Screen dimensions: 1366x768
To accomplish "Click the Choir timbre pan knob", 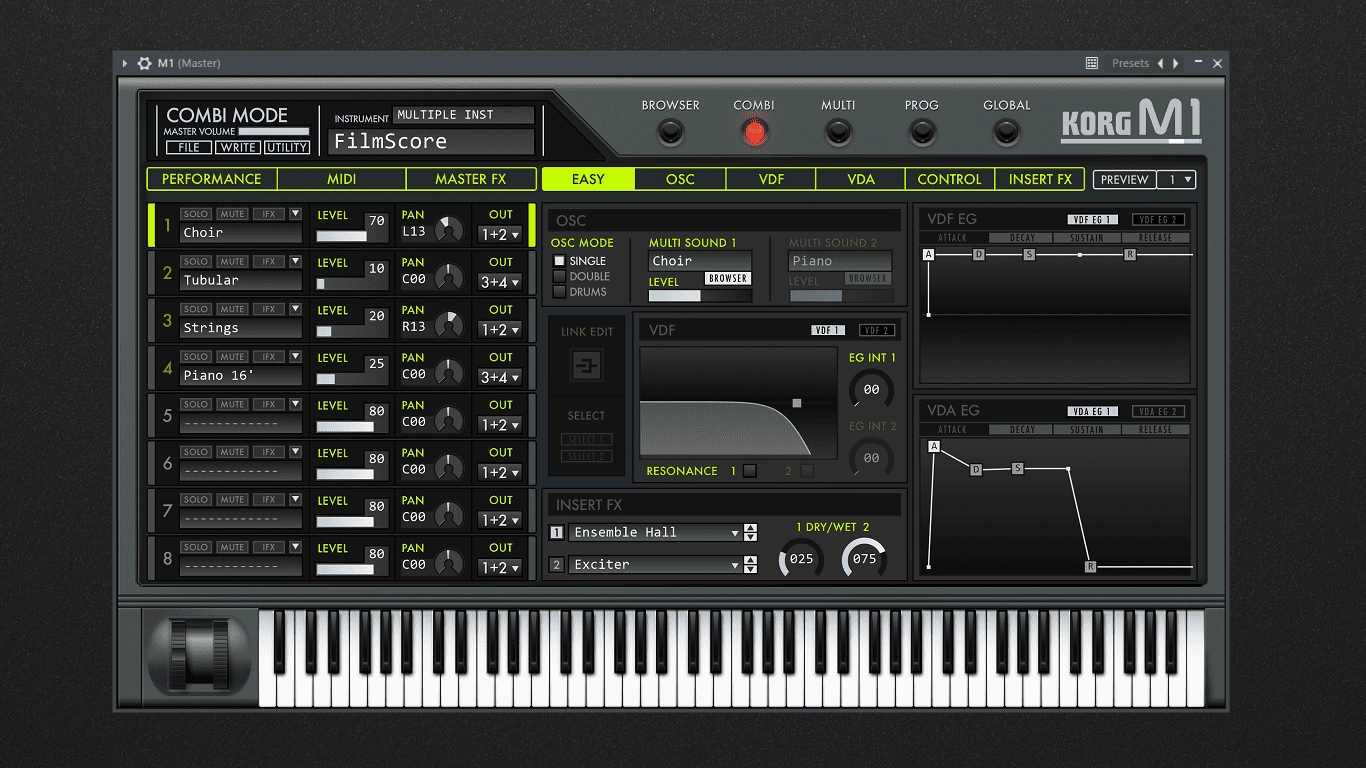I will click(449, 229).
